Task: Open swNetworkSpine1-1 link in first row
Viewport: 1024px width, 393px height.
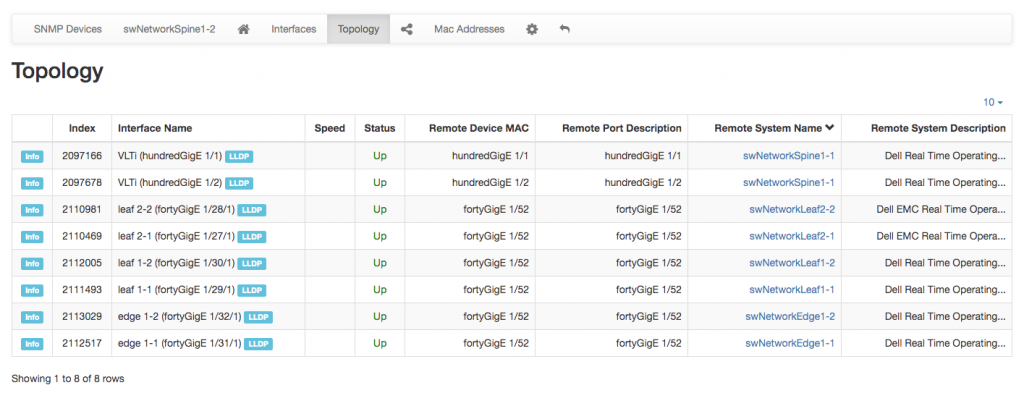Action: coord(789,156)
